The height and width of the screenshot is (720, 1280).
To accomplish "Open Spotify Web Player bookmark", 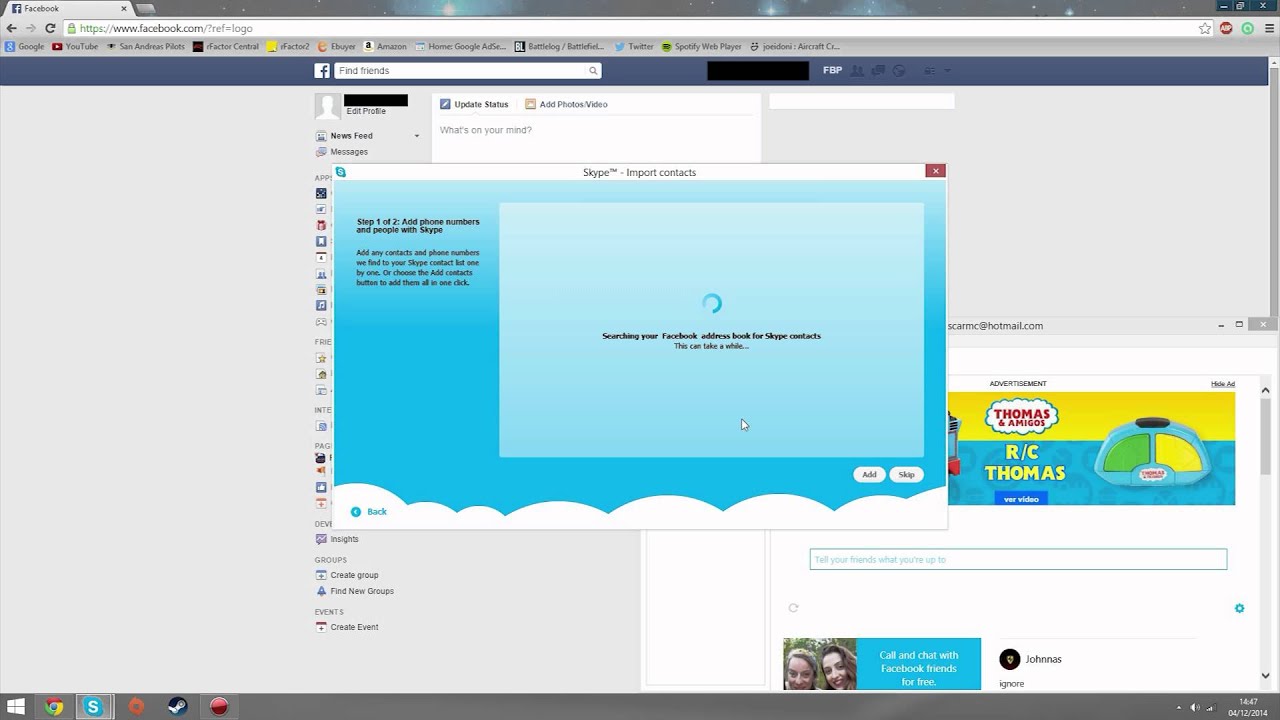I will click(x=701, y=46).
